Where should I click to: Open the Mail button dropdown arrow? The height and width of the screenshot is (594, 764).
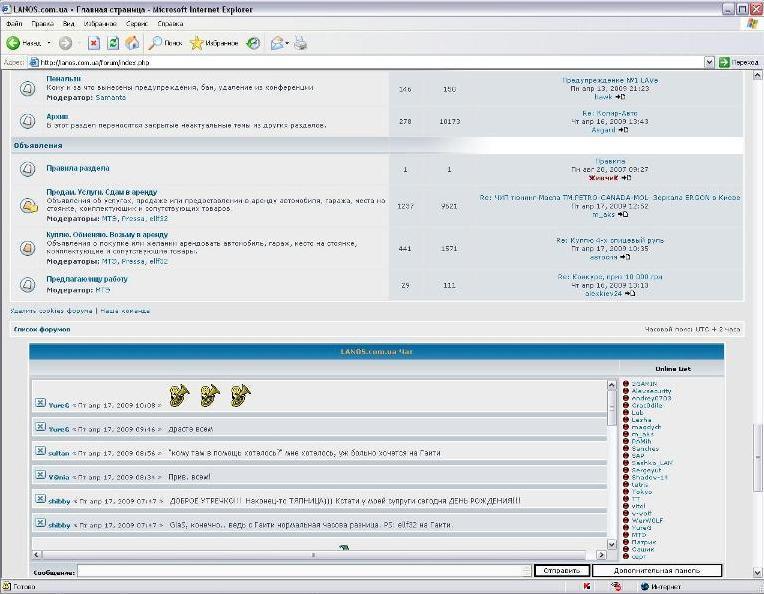point(287,43)
